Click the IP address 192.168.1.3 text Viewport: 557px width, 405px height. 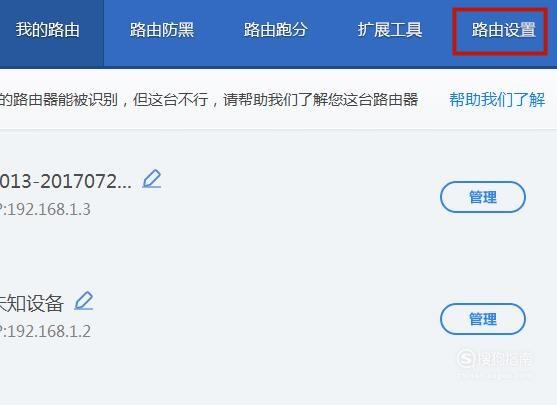pyautogui.click(x=45, y=209)
